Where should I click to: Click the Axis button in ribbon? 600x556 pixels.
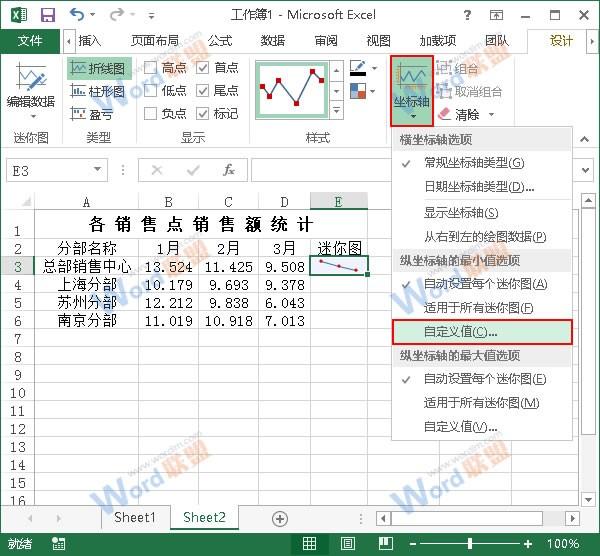coord(412,91)
